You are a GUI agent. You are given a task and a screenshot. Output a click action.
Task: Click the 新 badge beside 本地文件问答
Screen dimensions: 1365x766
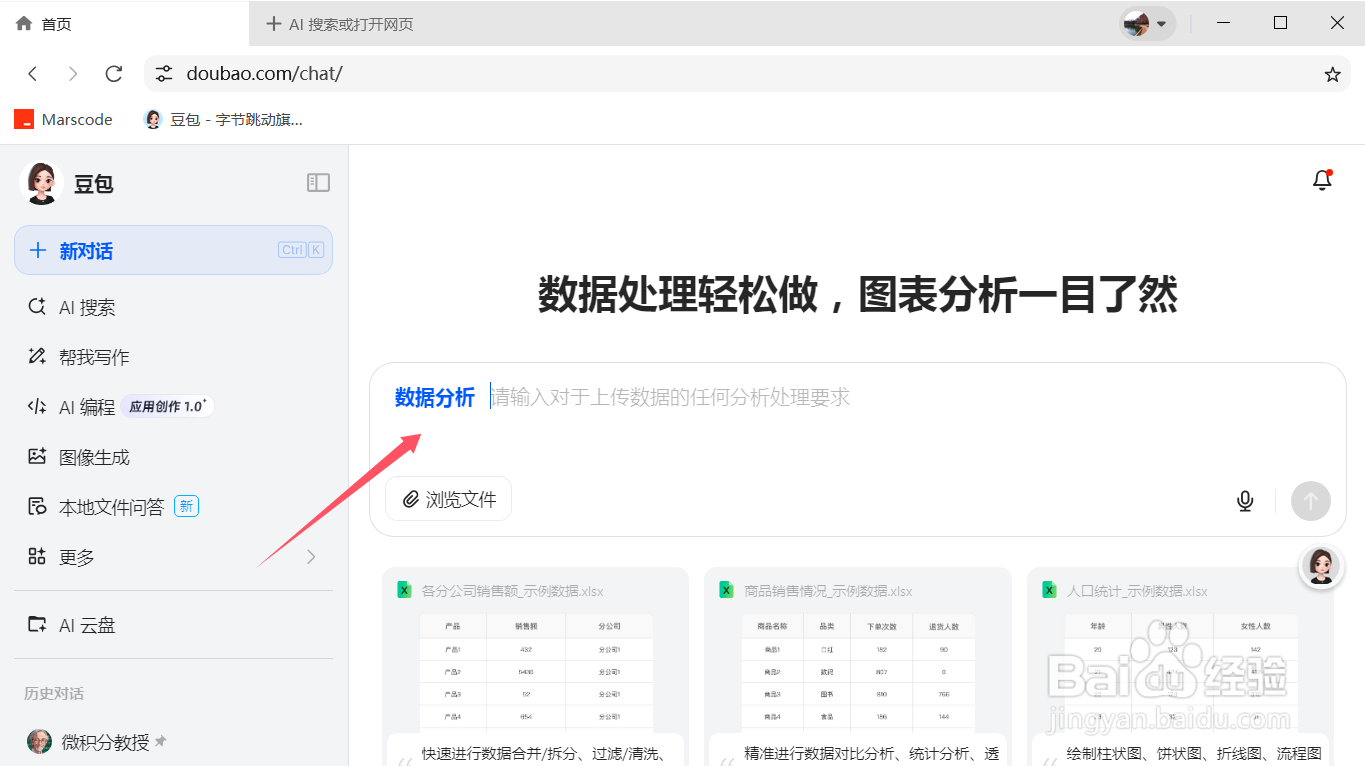click(186, 506)
